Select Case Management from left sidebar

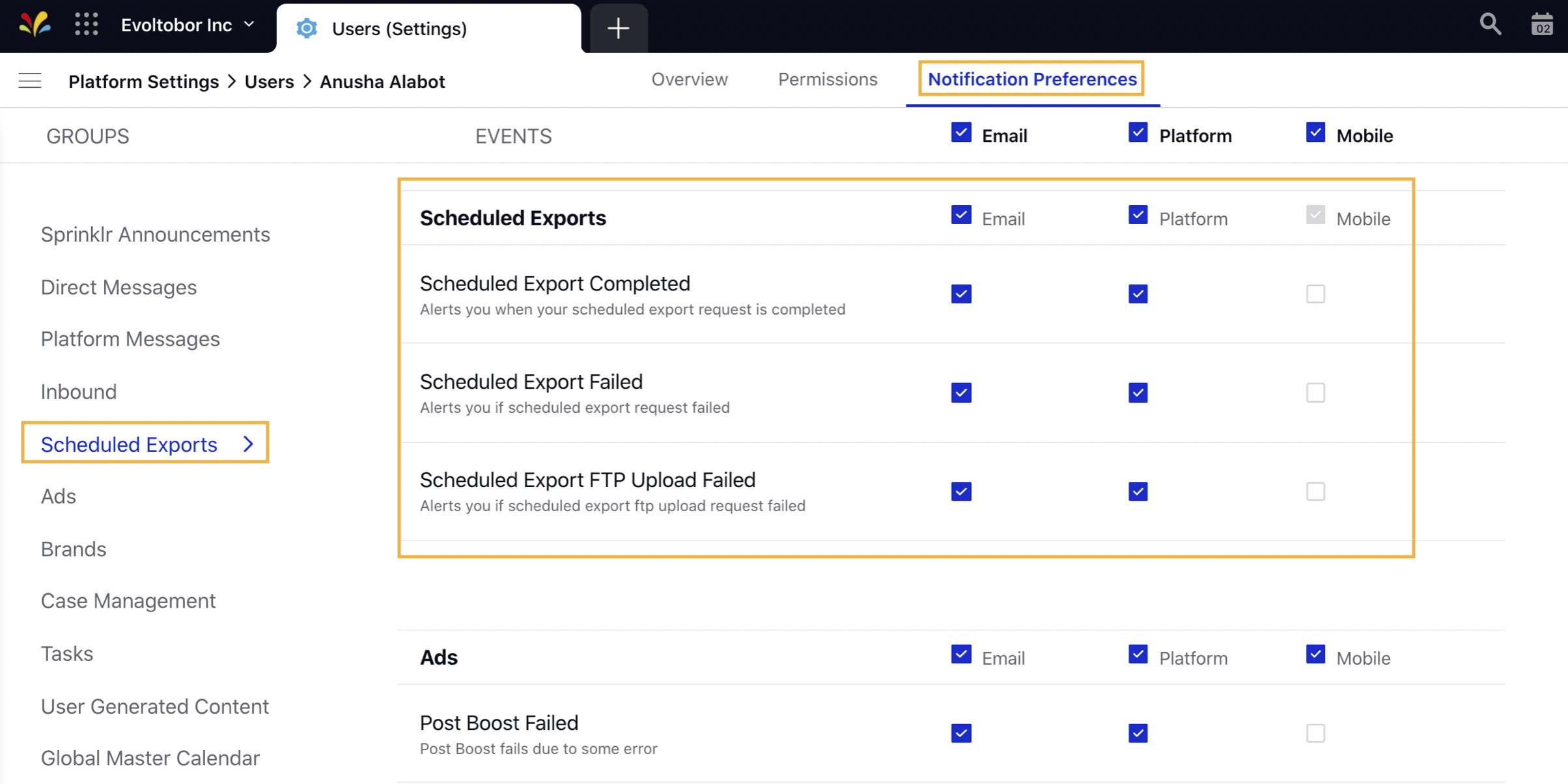pos(128,601)
